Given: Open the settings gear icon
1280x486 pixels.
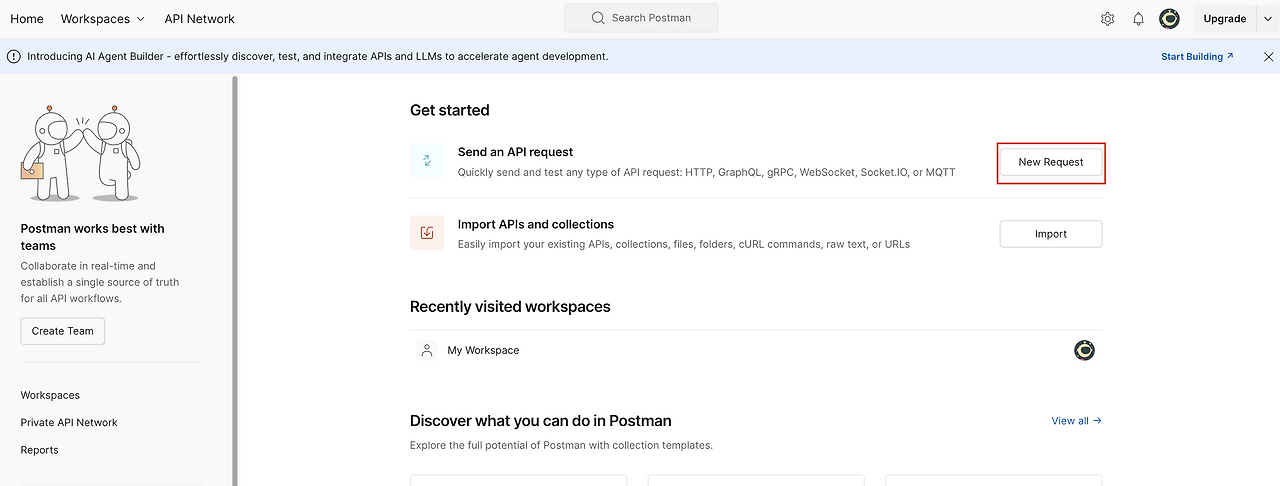Looking at the screenshot, I should coord(1107,19).
